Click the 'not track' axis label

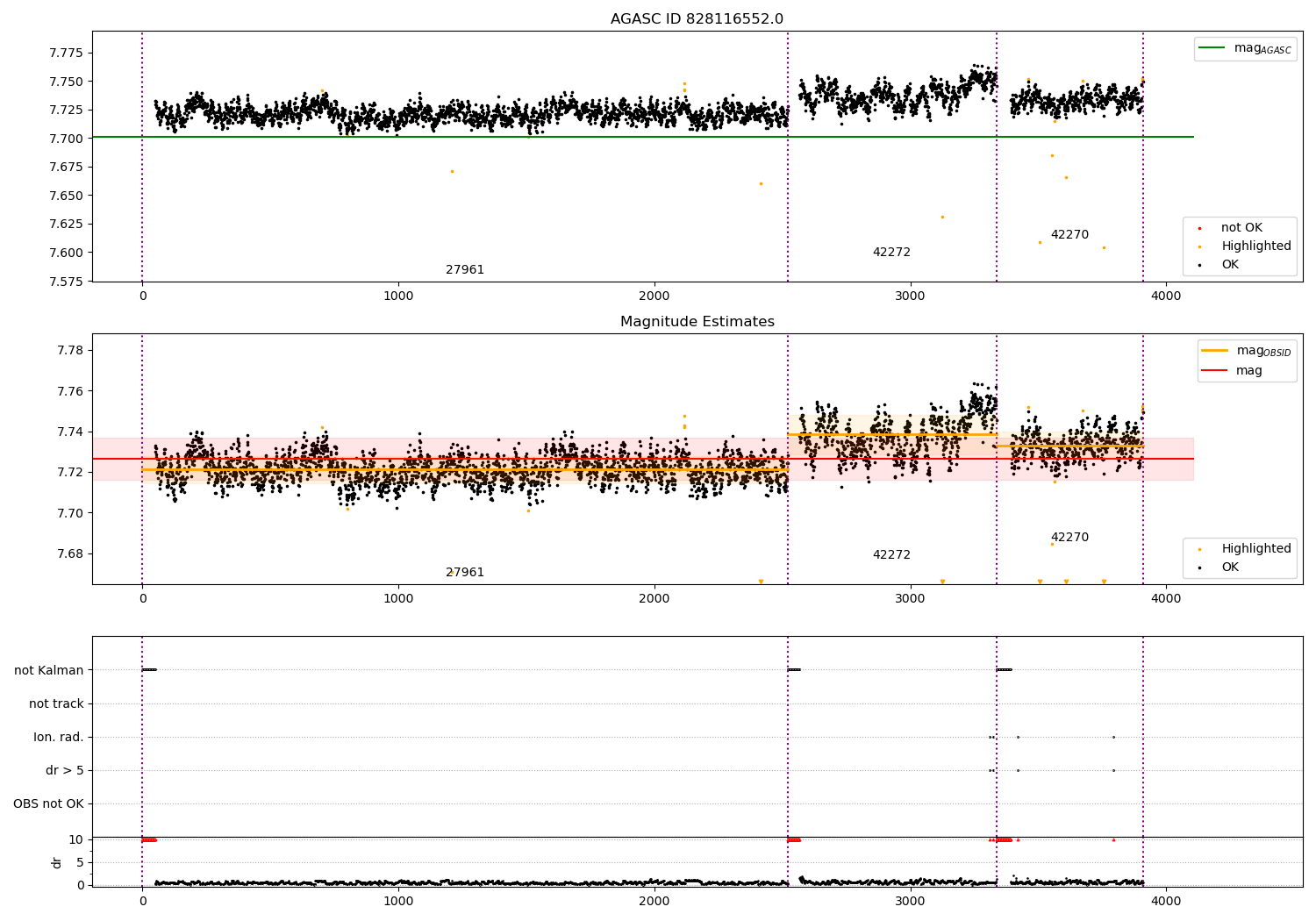tap(56, 703)
